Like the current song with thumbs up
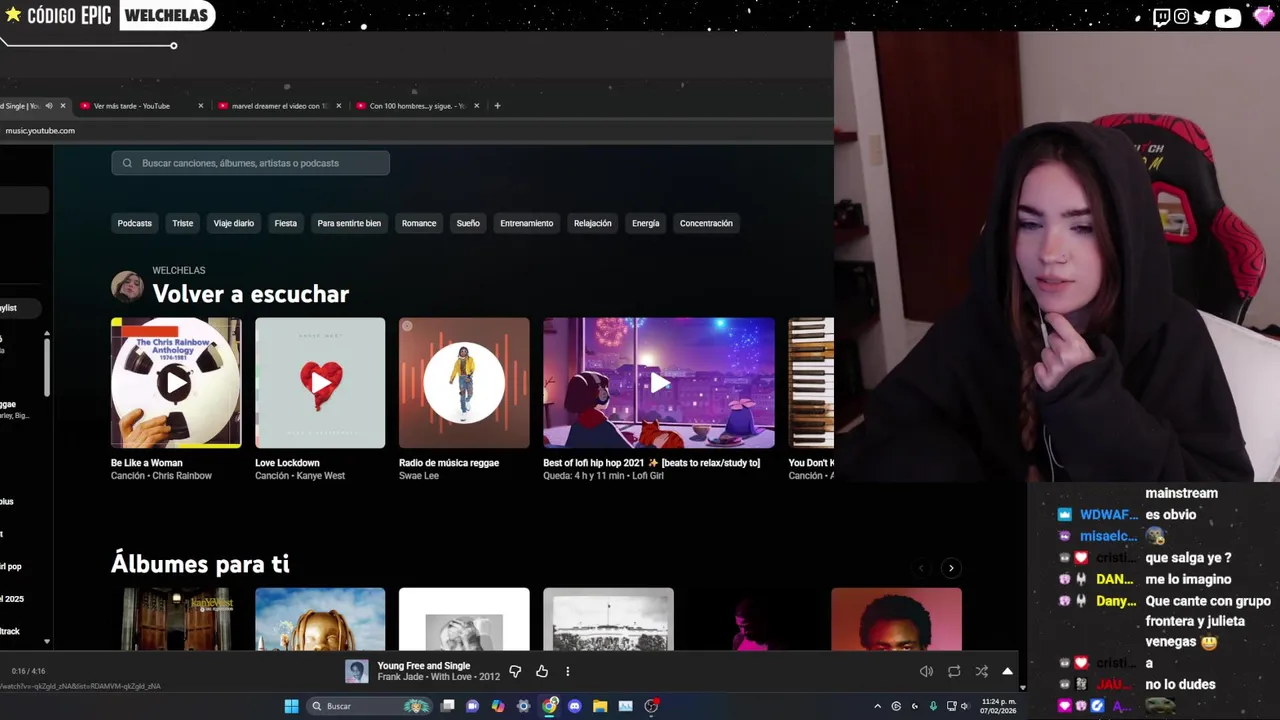The image size is (1280, 720). (542, 672)
